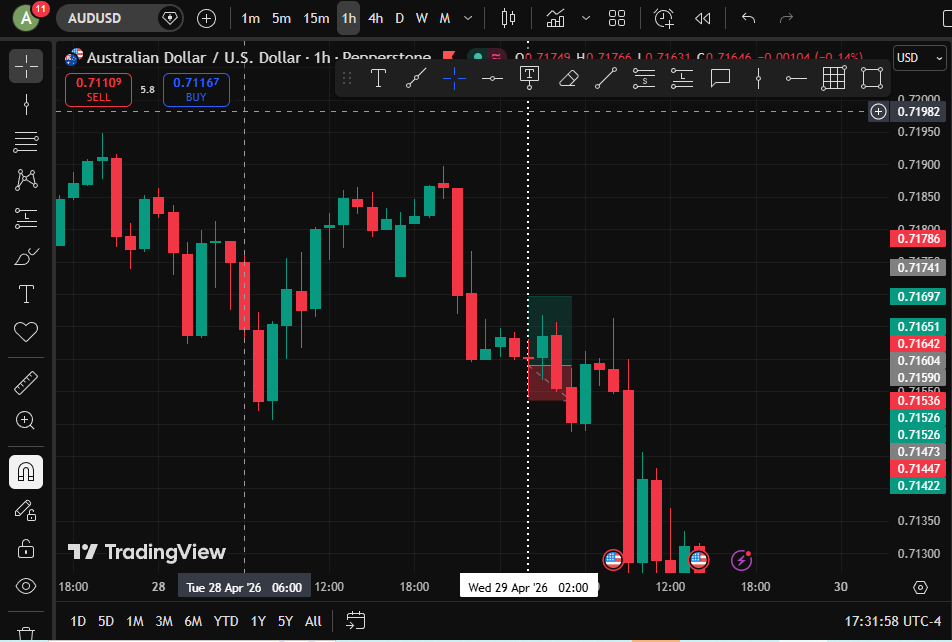
Task: Open the XABCD pattern tools
Action: 26,180
